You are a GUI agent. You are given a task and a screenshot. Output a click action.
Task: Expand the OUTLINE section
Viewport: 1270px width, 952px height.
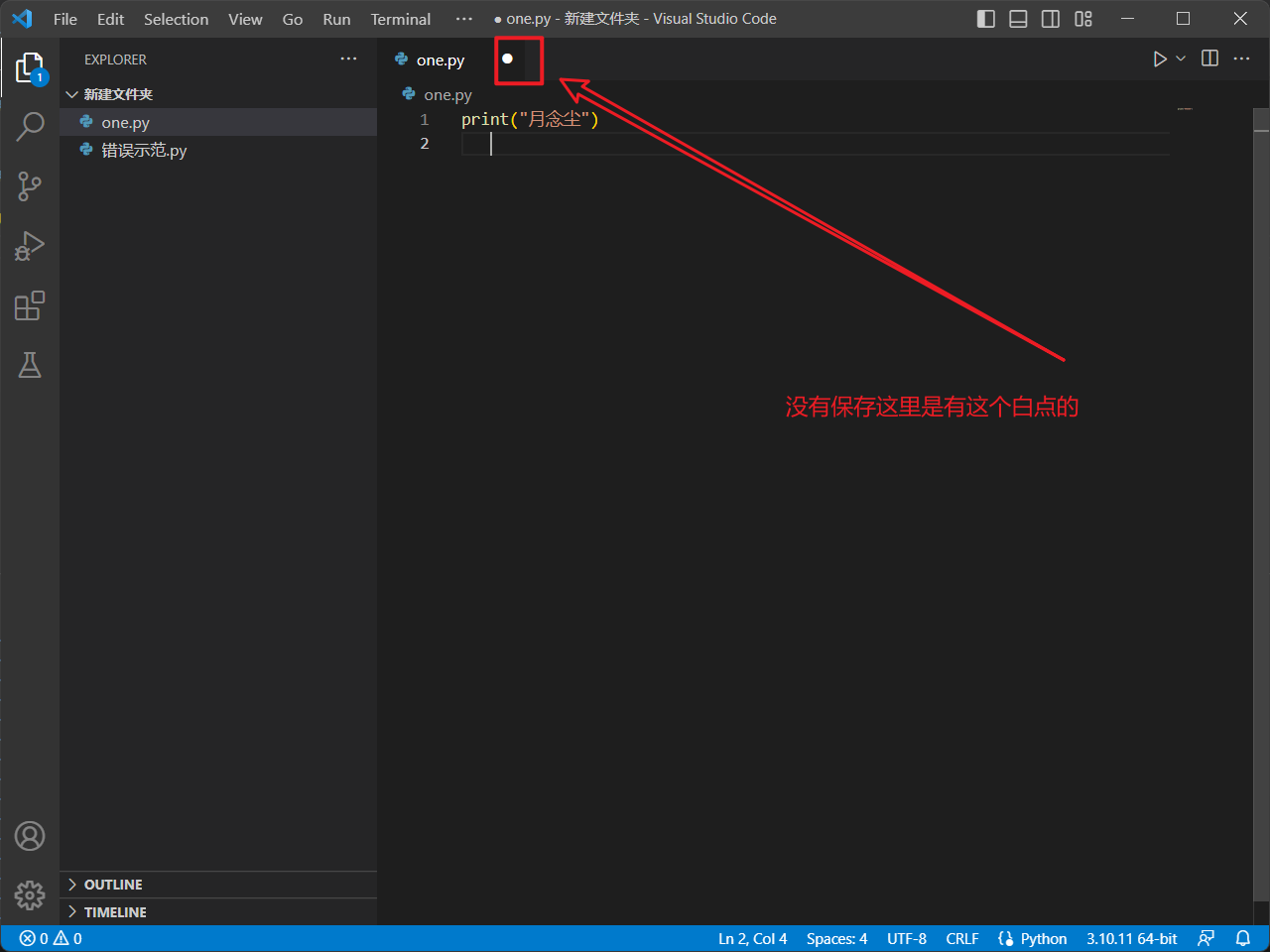113,885
